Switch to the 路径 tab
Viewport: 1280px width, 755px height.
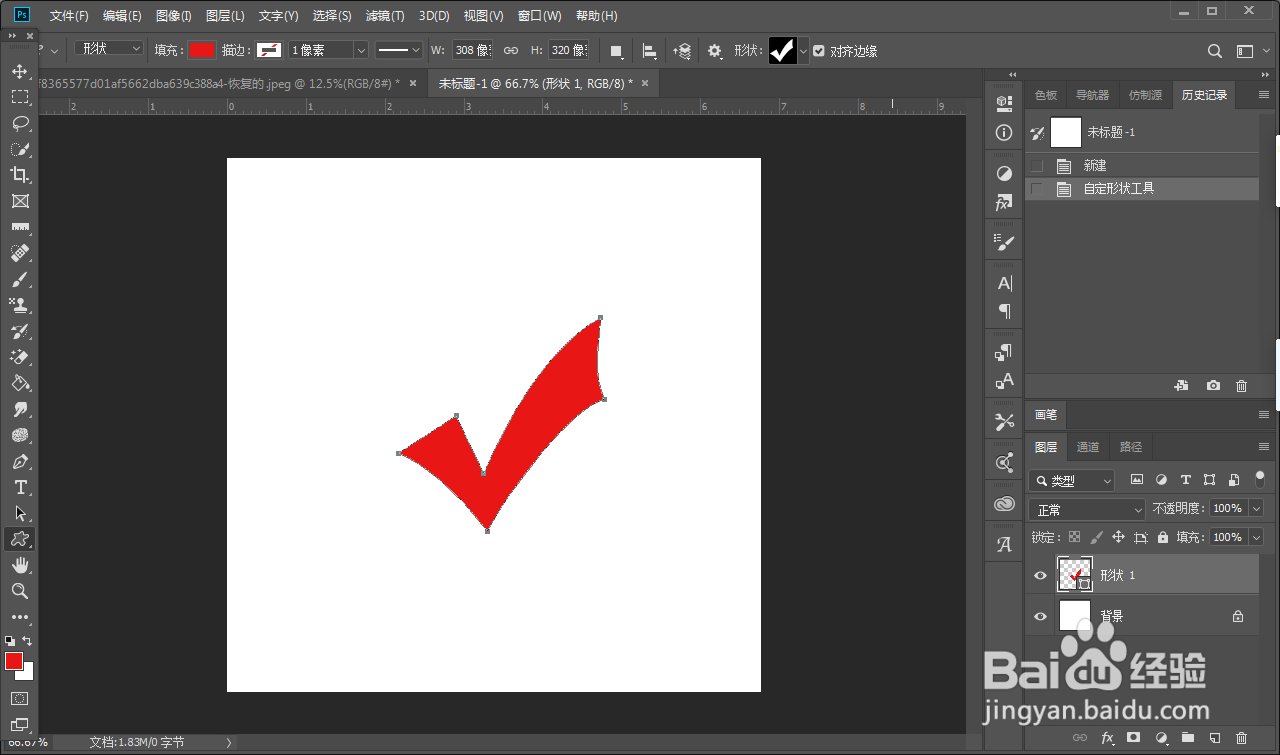[x=1131, y=447]
